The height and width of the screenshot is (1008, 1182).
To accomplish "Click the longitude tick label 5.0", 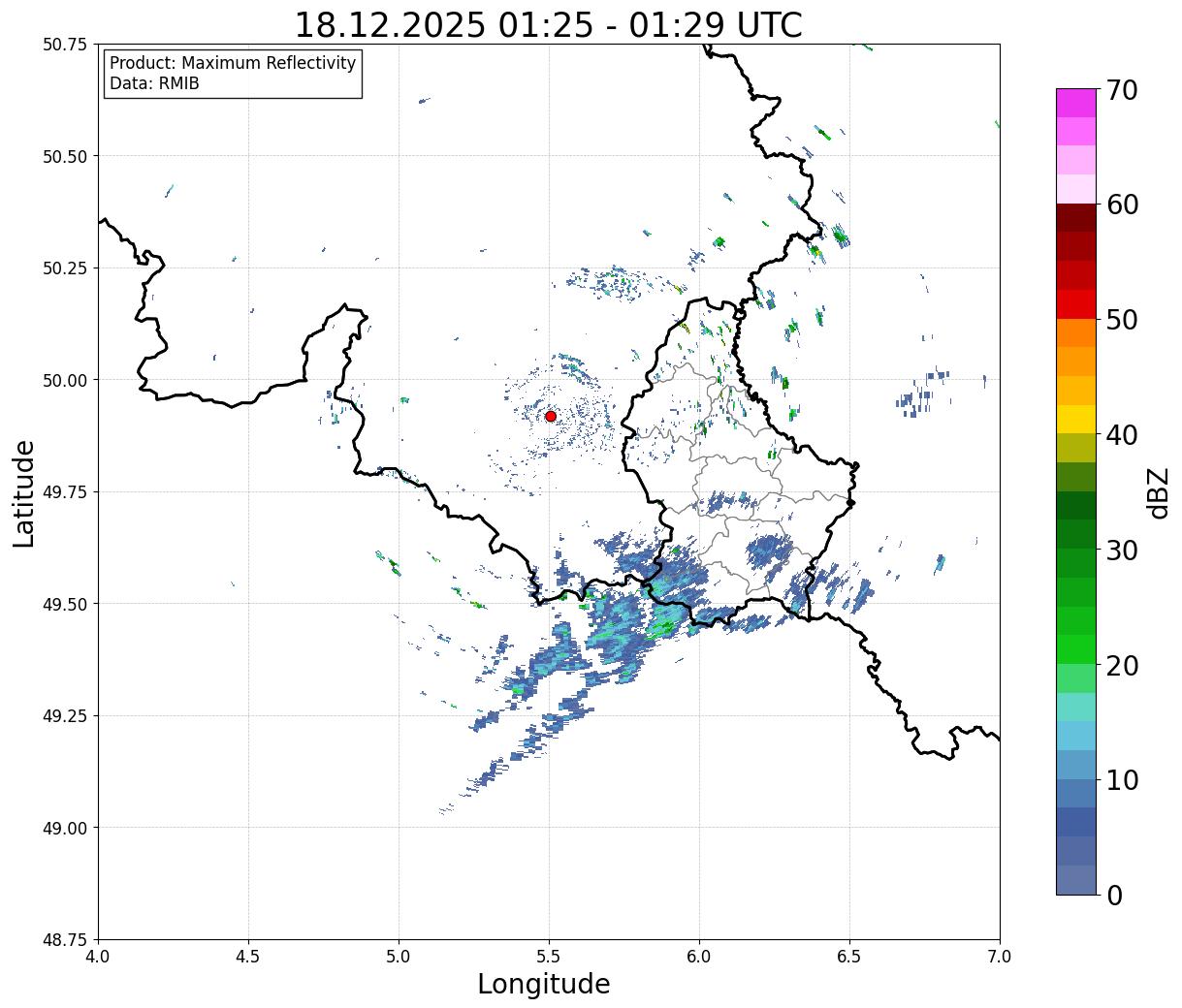I will 399,957.
